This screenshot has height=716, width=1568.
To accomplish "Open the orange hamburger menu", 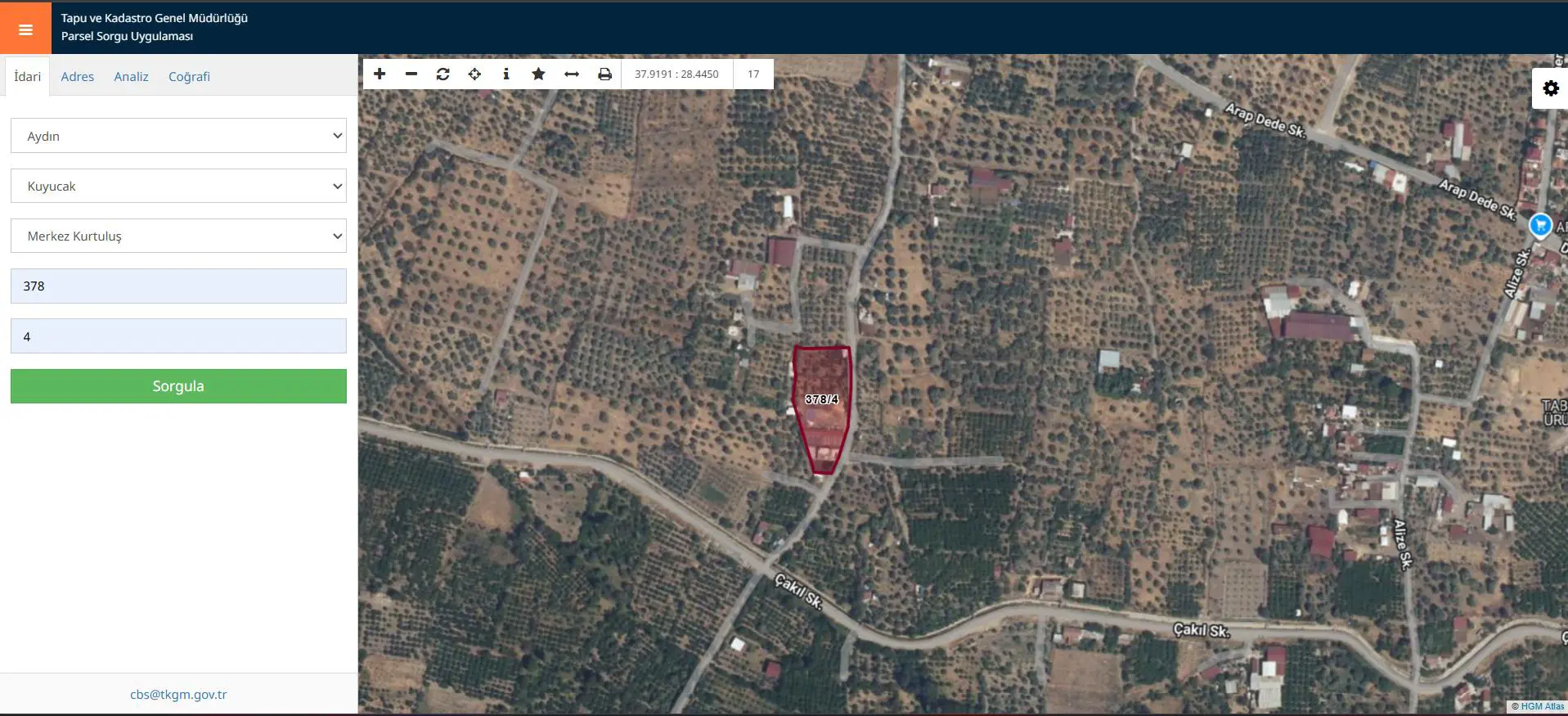I will [x=25, y=29].
